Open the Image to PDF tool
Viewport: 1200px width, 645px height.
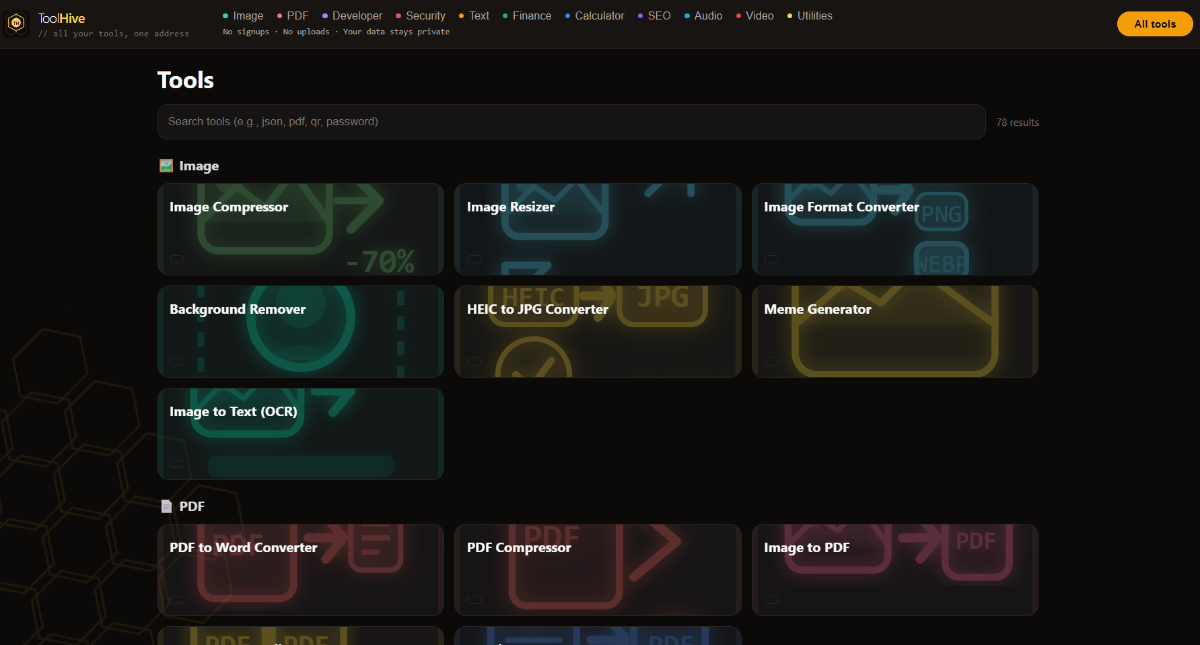point(894,569)
